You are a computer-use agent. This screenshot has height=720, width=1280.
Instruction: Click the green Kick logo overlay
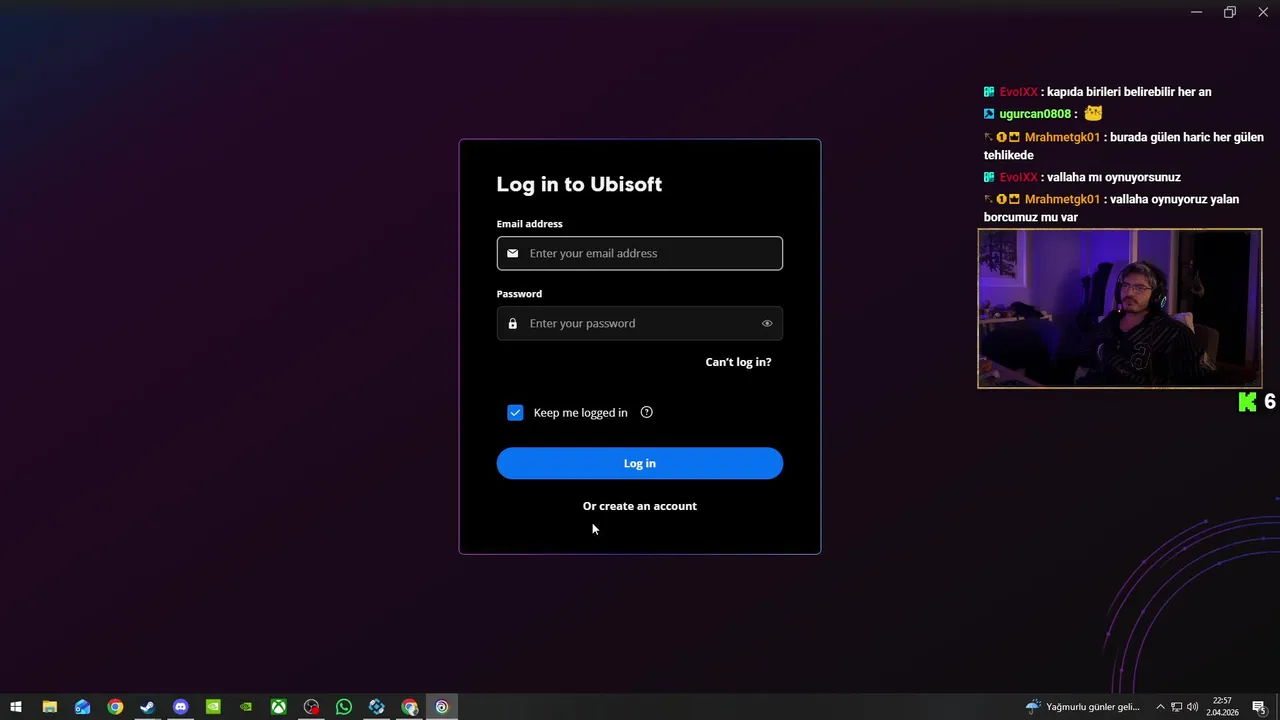(1247, 402)
